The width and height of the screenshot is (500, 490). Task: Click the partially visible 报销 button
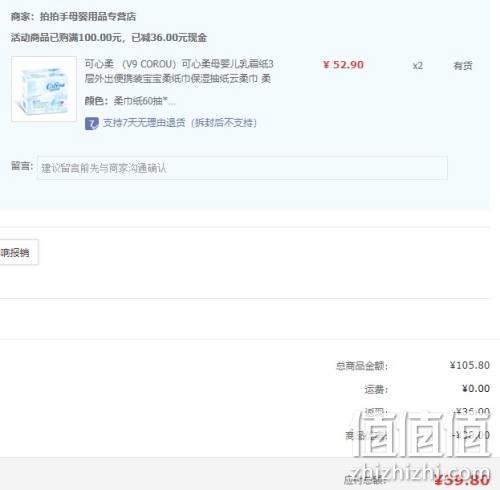[x=19, y=252]
